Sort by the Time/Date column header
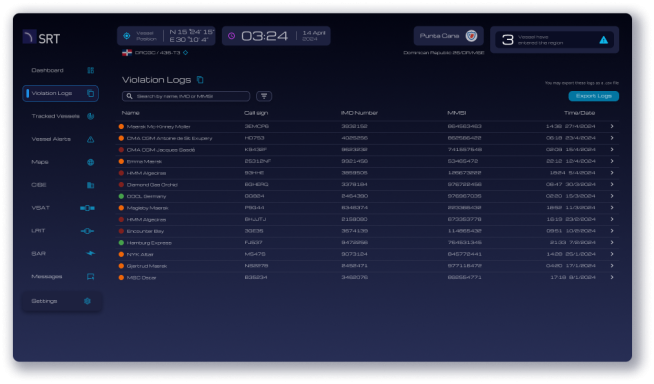The height and width of the screenshot is (384, 654). [579, 113]
